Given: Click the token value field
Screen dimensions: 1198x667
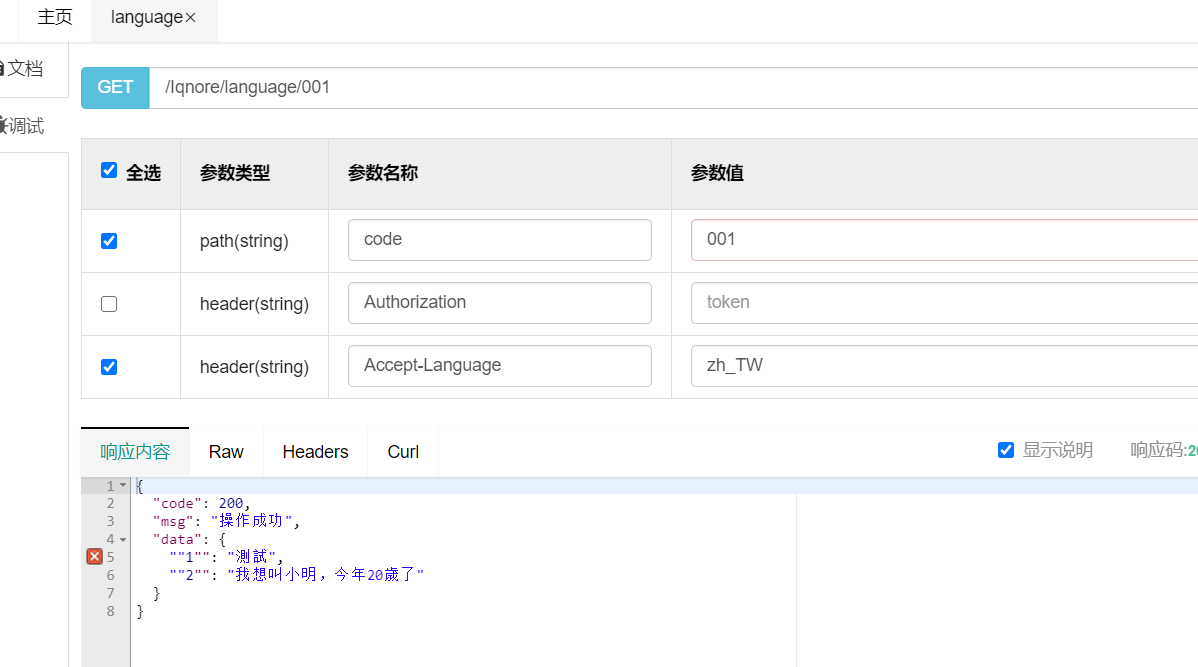Looking at the screenshot, I should [944, 303].
